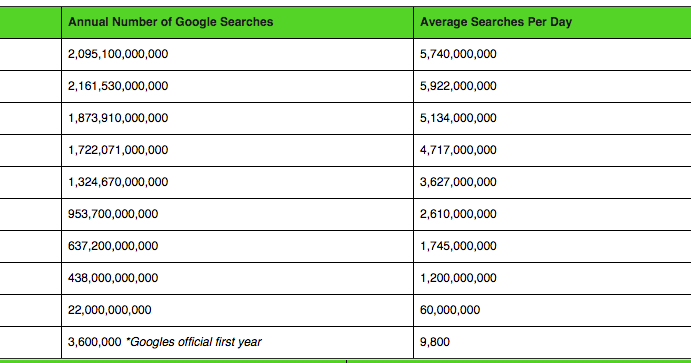Click the Googles official first year note

[x=194, y=342]
